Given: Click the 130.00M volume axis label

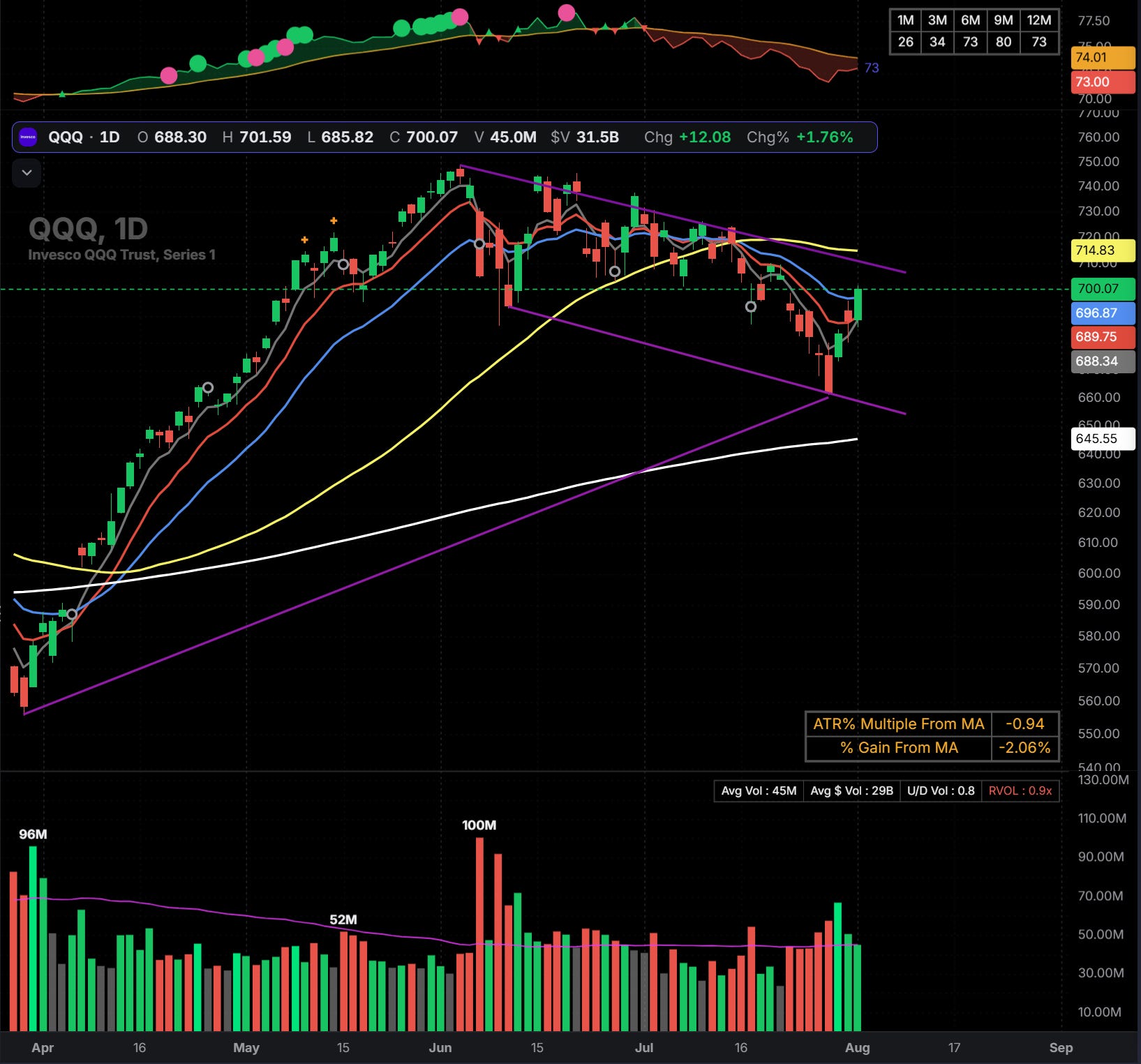Looking at the screenshot, I should pyautogui.click(x=1103, y=779).
